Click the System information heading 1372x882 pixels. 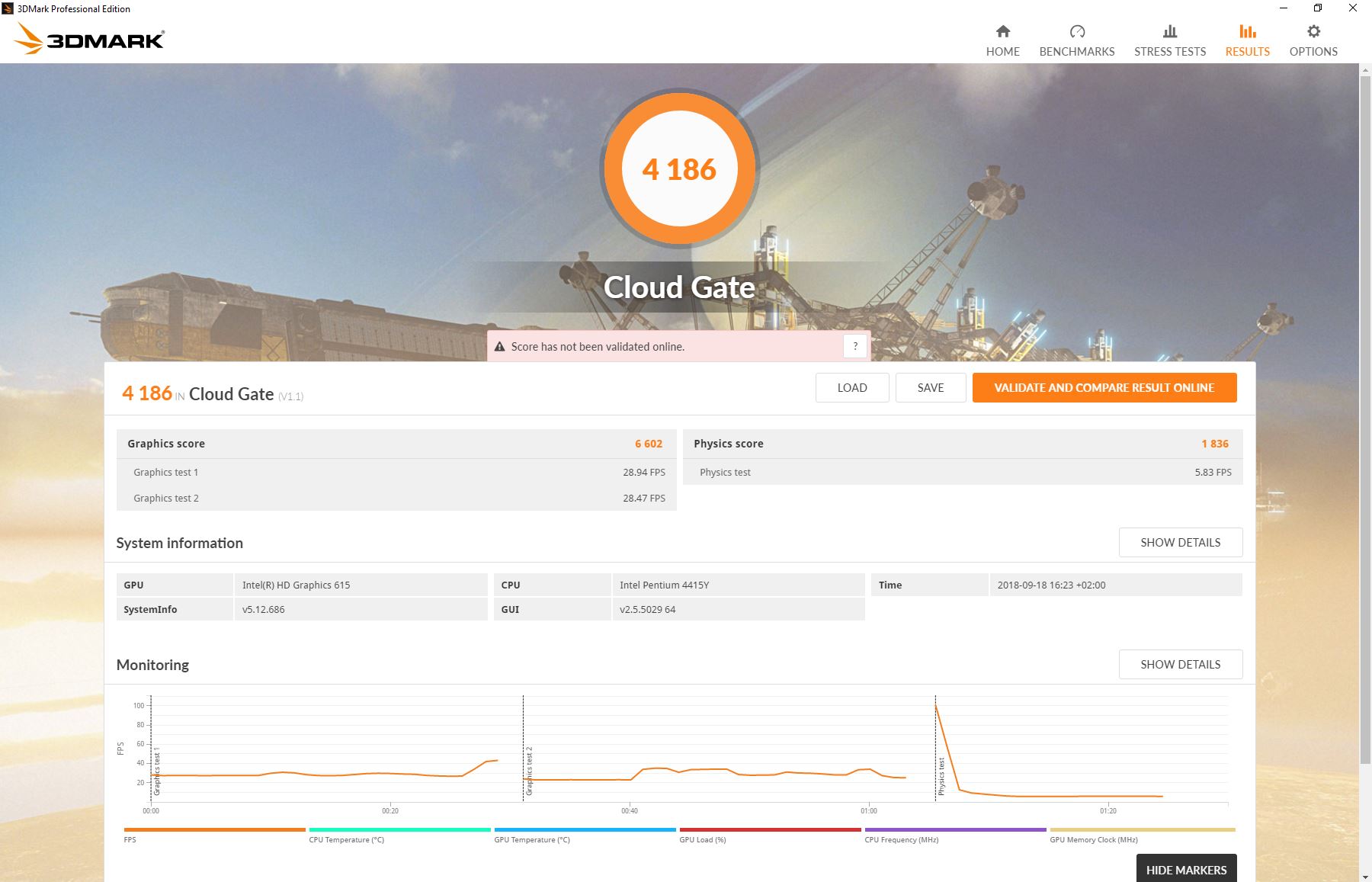179,543
